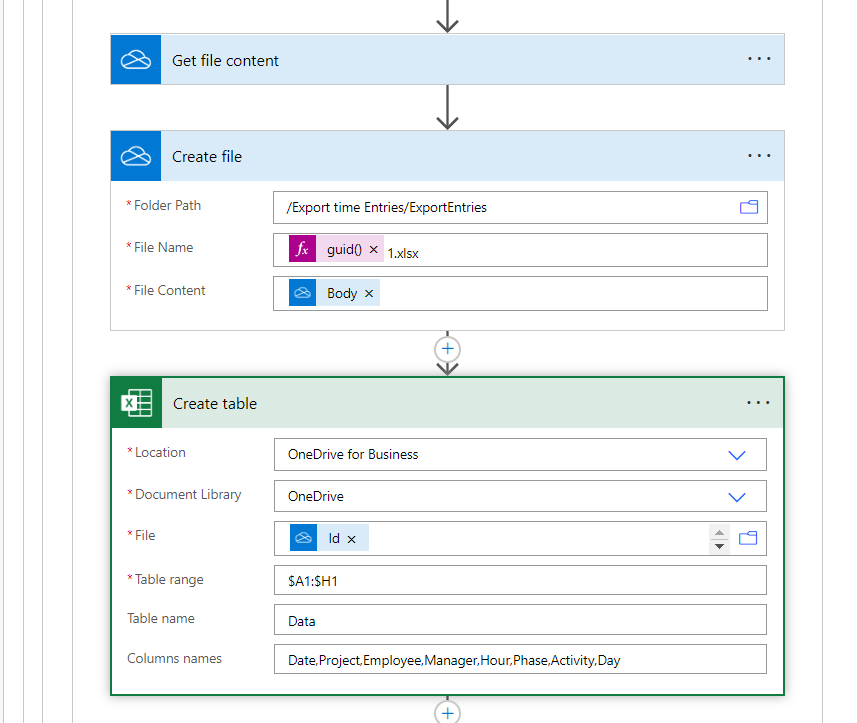
Task: Open the Create table ellipsis menu
Action: click(759, 403)
